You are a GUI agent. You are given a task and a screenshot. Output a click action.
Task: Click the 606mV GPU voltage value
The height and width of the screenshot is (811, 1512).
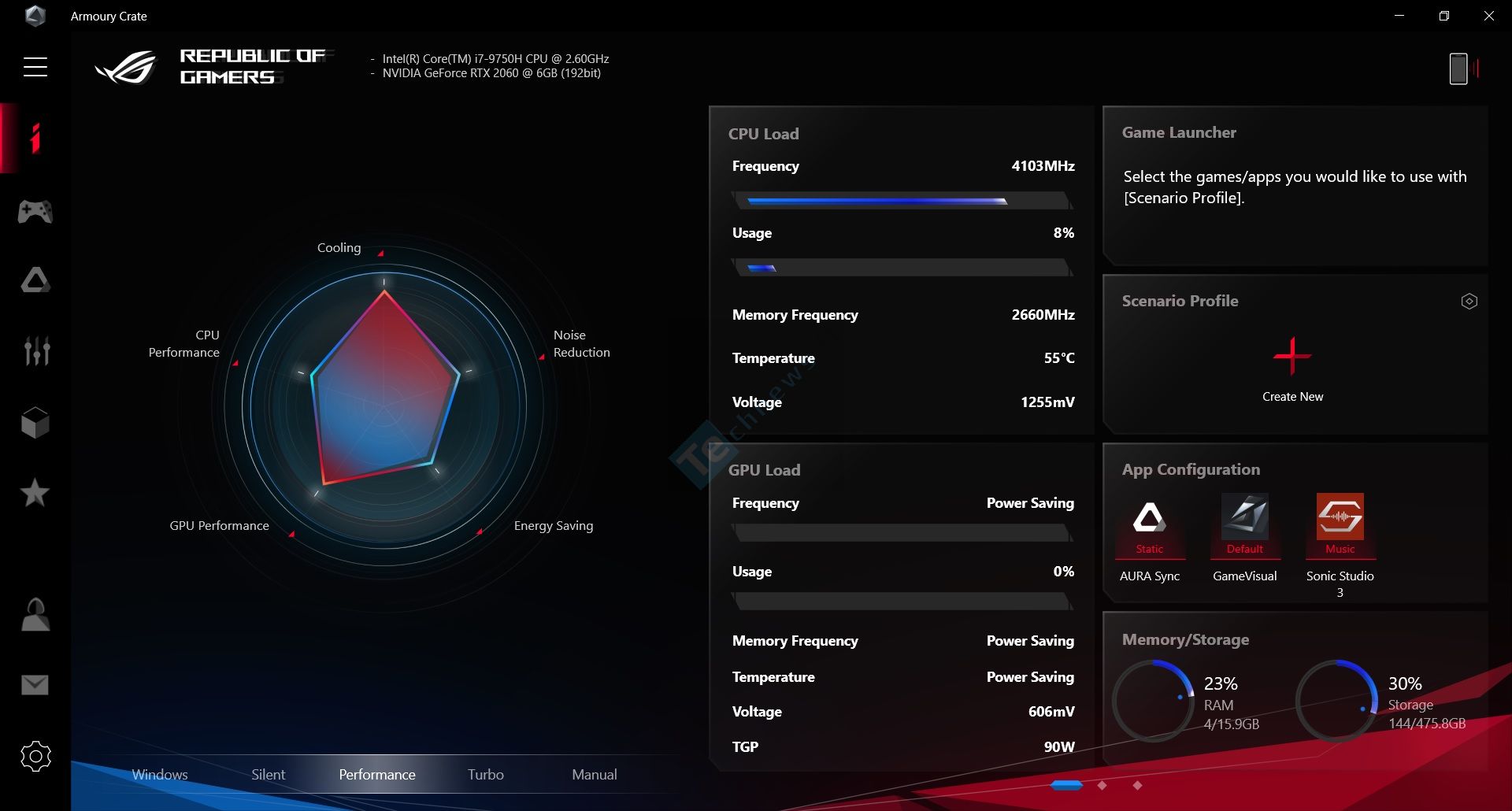[1051, 712]
